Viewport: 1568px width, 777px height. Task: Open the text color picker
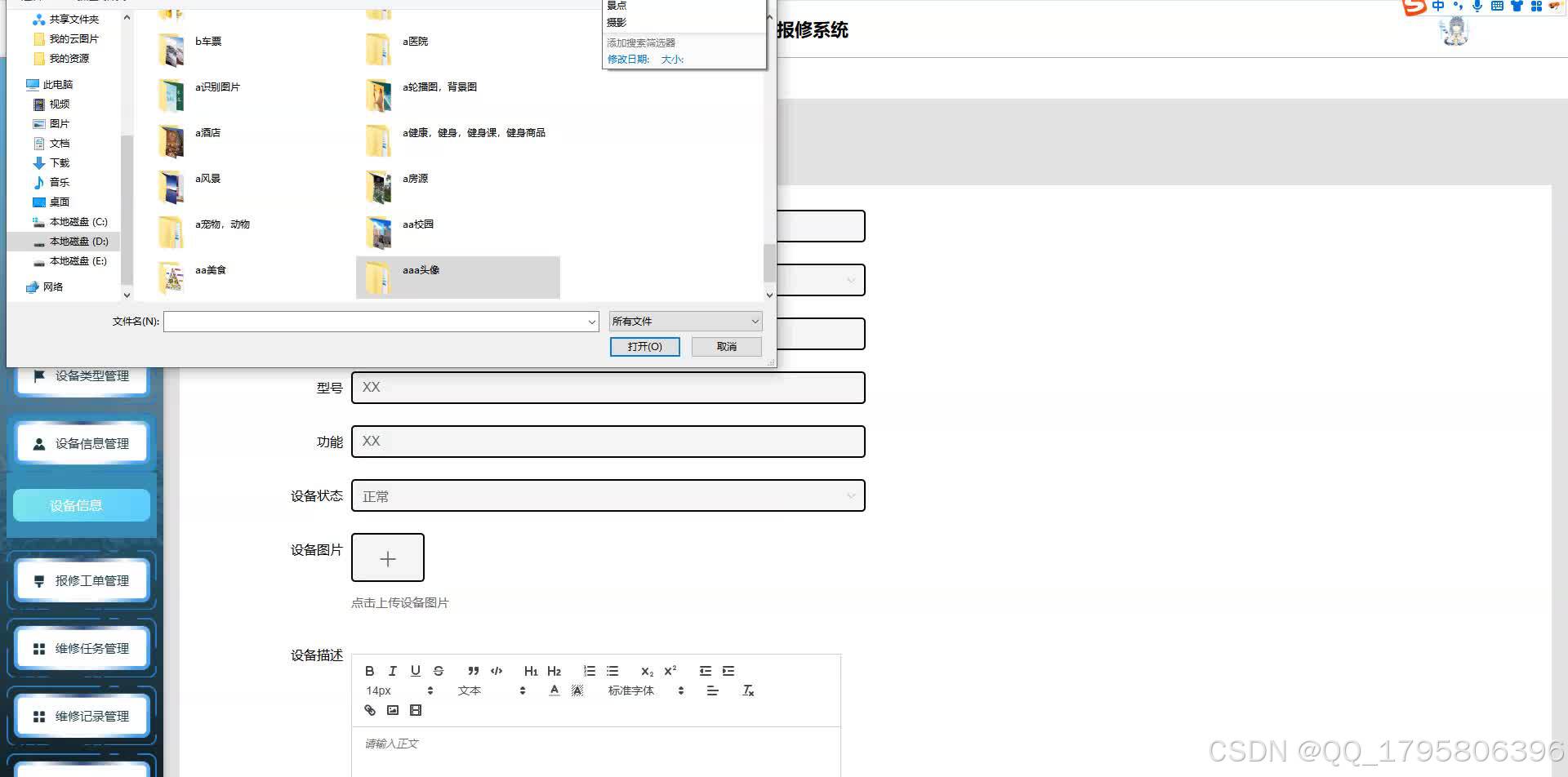[555, 690]
